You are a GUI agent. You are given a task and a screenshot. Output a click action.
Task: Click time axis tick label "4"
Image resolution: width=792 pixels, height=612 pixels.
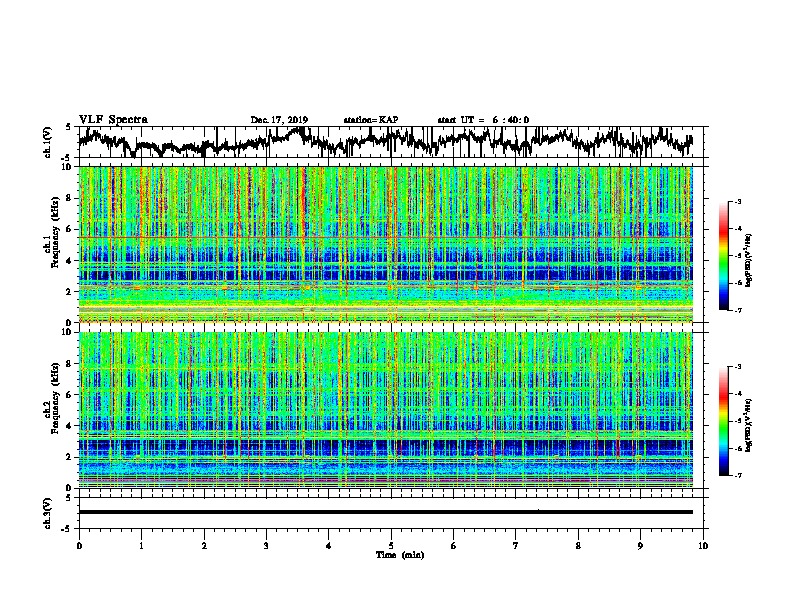(329, 546)
